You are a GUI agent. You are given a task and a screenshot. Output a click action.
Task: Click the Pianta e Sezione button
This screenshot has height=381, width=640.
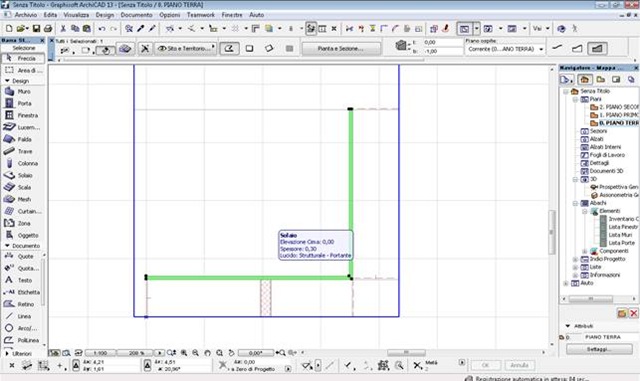point(341,48)
